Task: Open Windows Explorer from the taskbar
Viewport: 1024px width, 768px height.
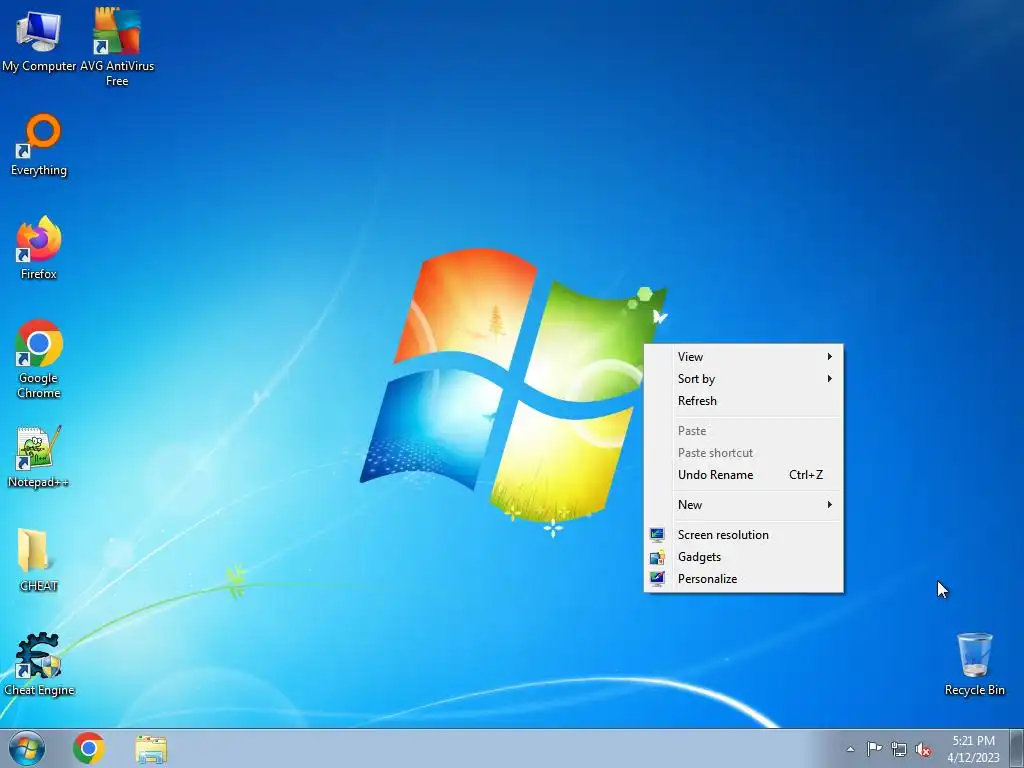Action: [x=151, y=749]
